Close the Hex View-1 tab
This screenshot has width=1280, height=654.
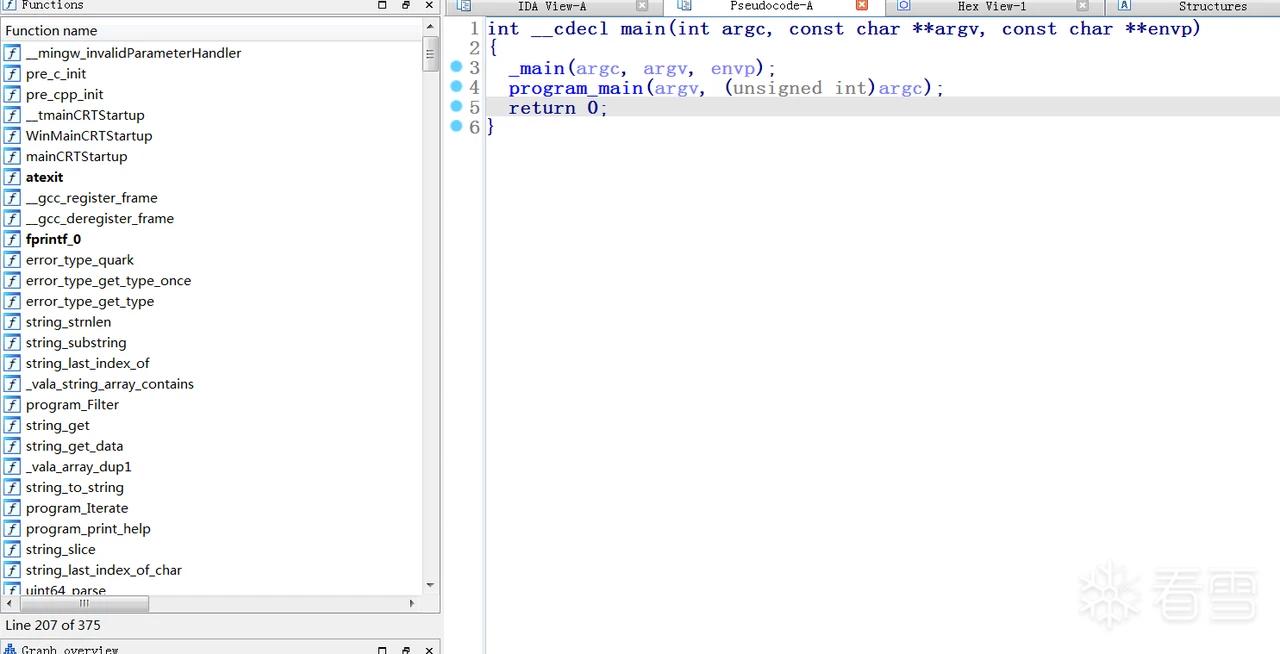click(1082, 6)
